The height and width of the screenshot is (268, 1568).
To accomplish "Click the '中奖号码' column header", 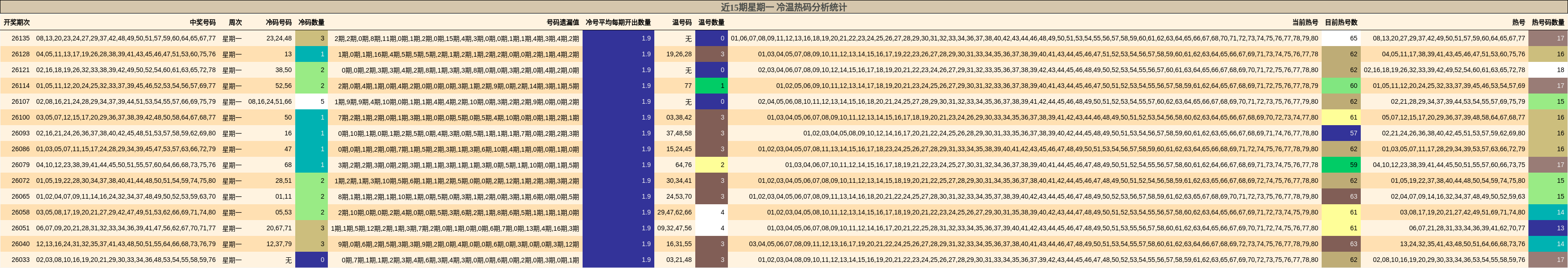I will pos(203,22).
